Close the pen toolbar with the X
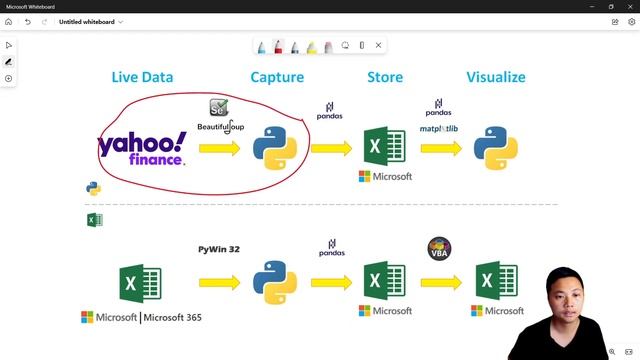This screenshot has height=360, width=640. coord(378,45)
